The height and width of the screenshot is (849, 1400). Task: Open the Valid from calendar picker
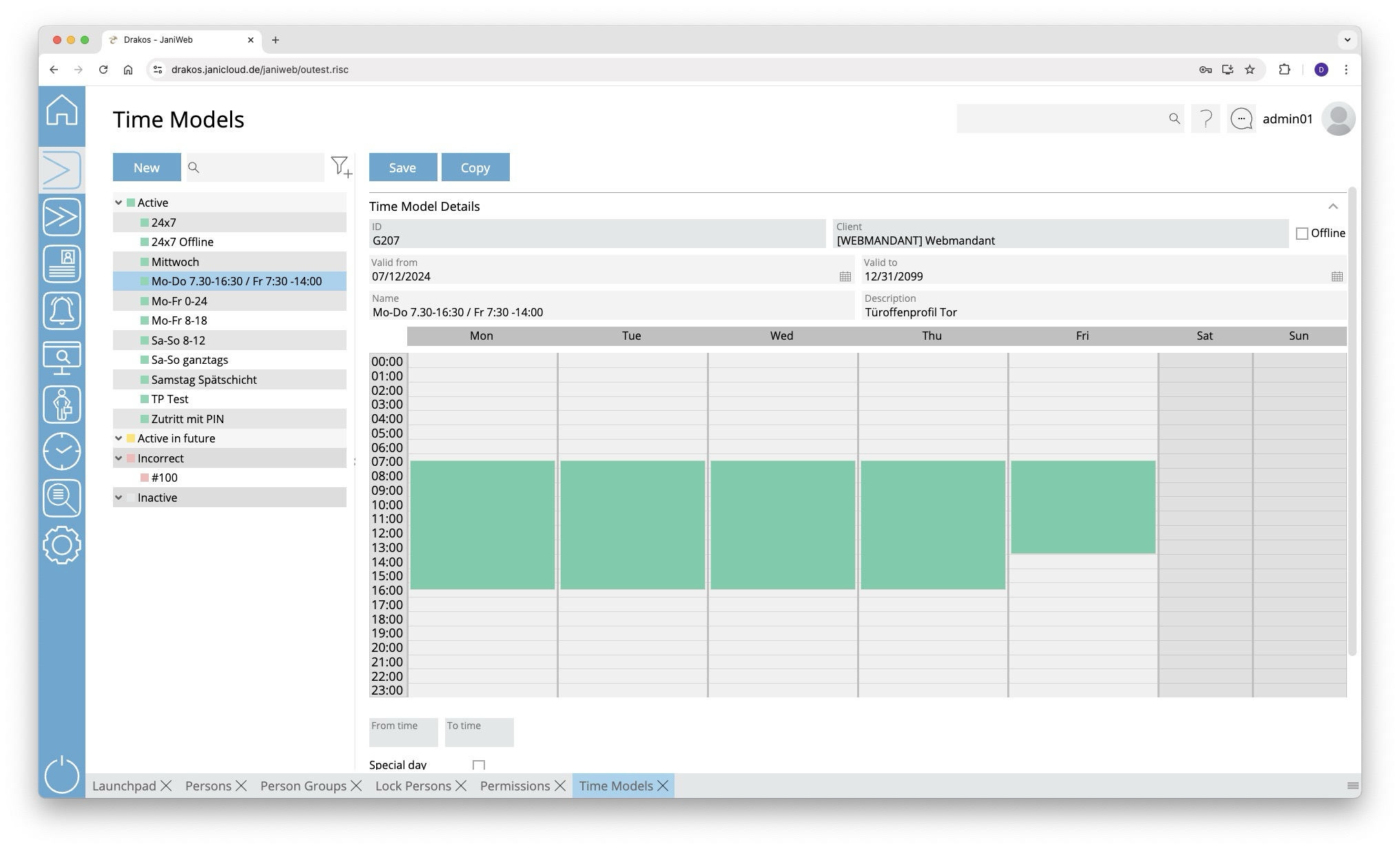coord(845,276)
